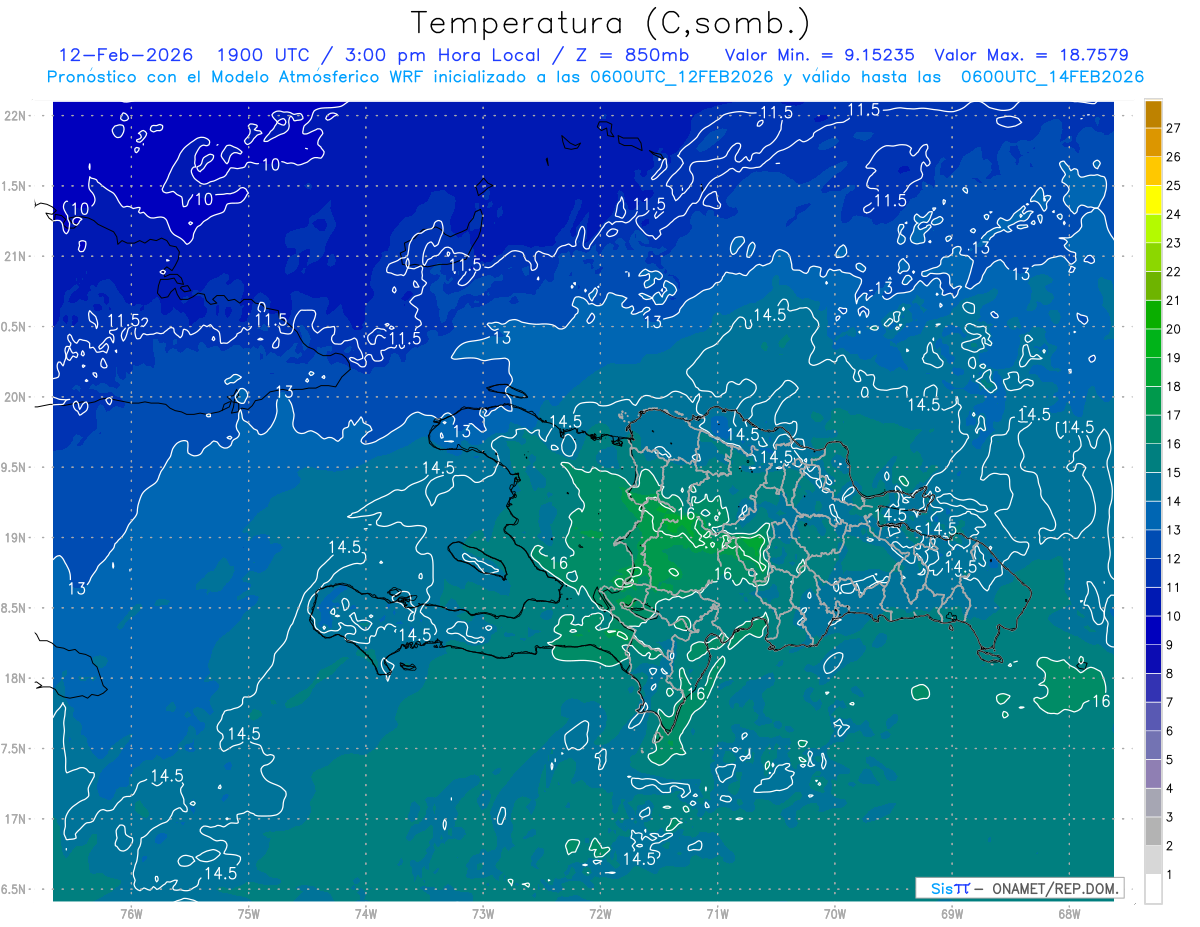Screen dimensions: 1200x927
Task: Click the '6.5N' latitude axis label
Action: click(15, 890)
